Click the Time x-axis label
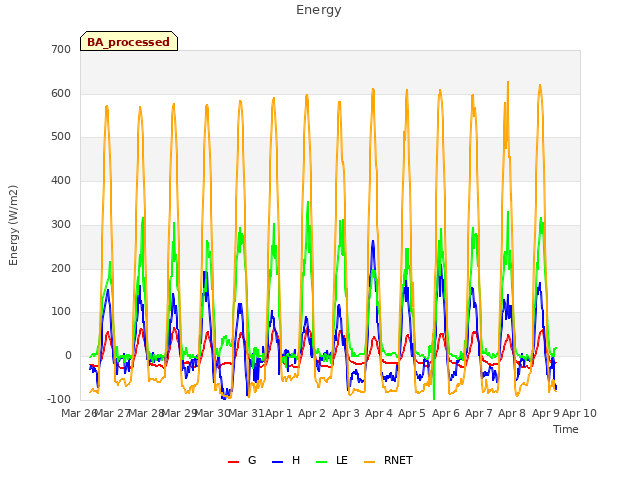This screenshot has height=480, width=640. 566,429
